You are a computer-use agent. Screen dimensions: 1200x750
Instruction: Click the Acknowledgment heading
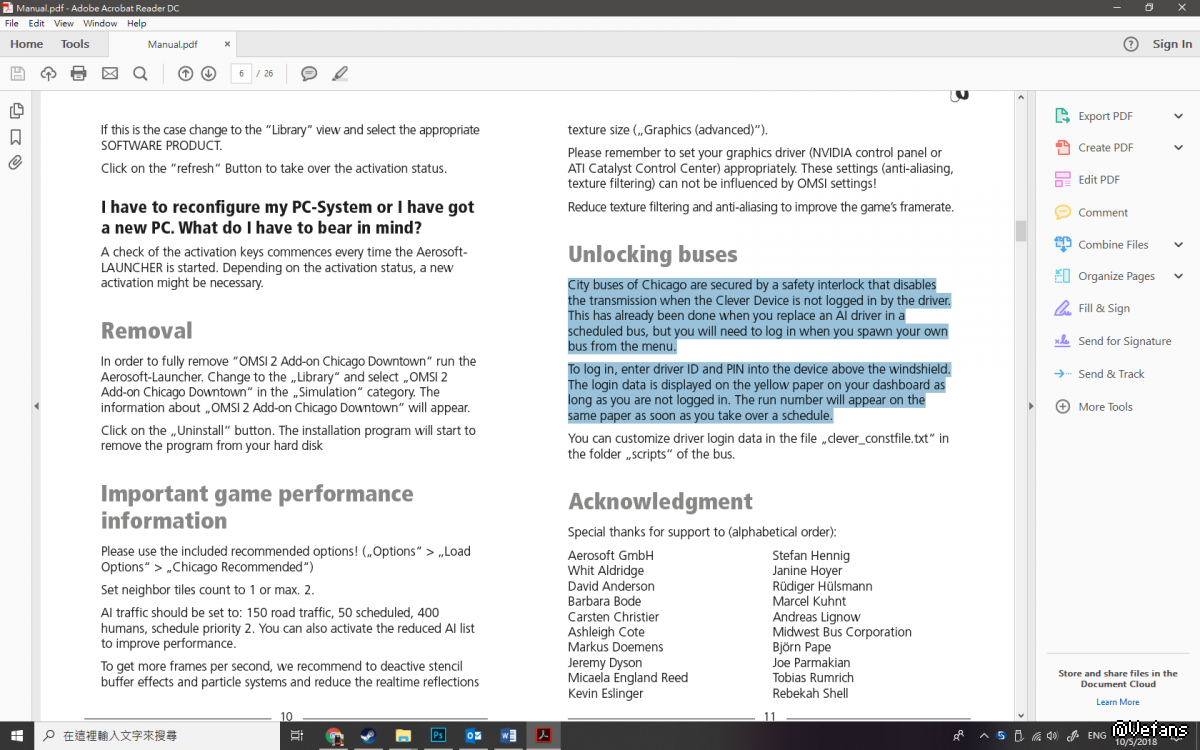[660, 501]
